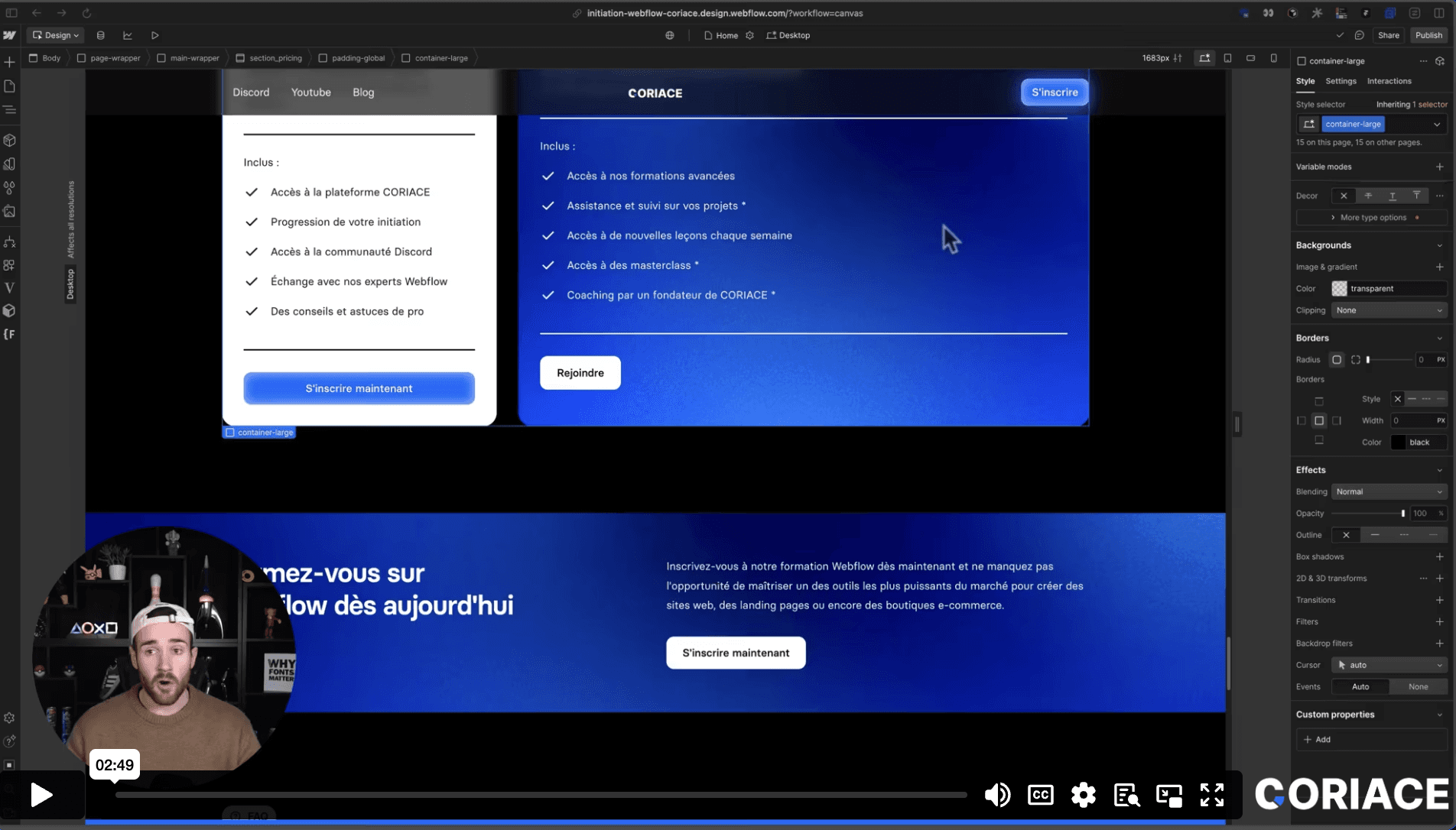The width and height of the screenshot is (1456, 830).
Task: Create component from container-large cube icon
Action: (x=1440, y=61)
